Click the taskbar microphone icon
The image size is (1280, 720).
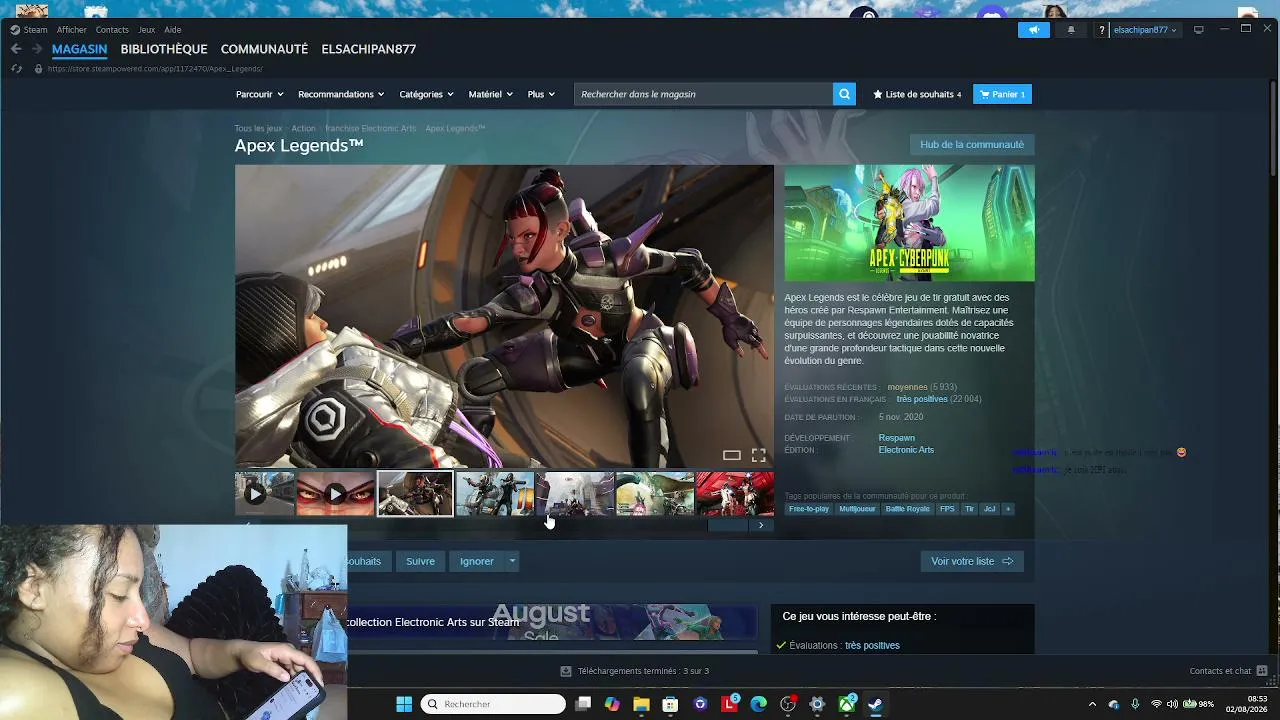tap(1135, 704)
